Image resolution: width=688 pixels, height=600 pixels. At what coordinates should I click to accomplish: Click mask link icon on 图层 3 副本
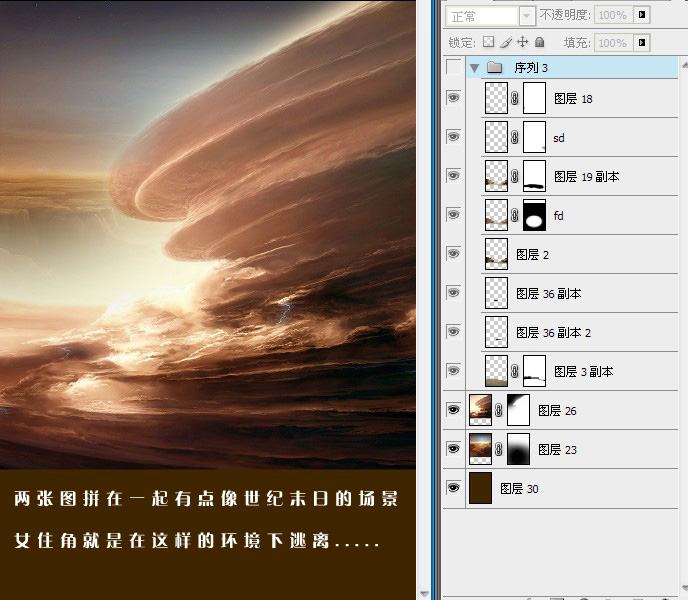coord(515,371)
